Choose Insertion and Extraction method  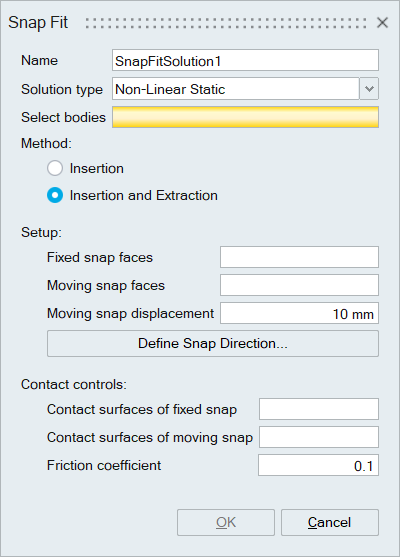(x=55, y=195)
